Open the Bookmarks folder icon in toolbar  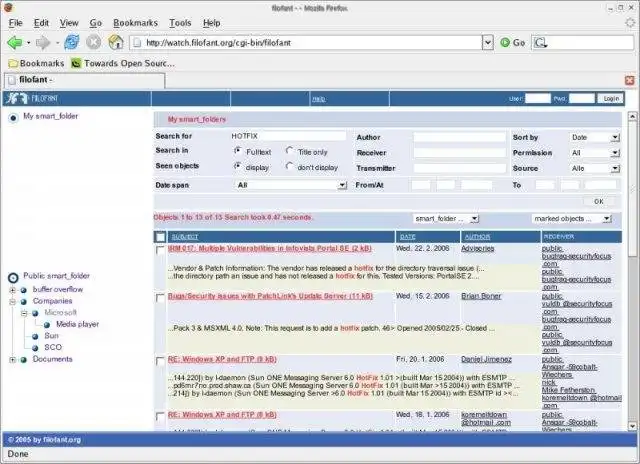coord(13,63)
